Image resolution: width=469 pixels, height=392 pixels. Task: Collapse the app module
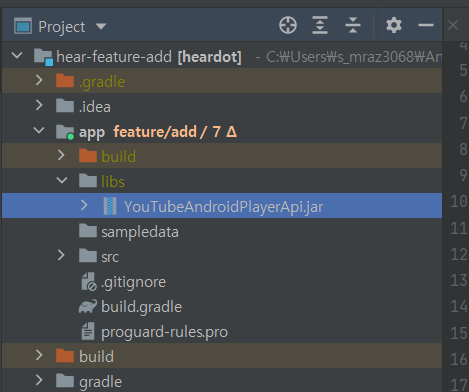click(39, 130)
